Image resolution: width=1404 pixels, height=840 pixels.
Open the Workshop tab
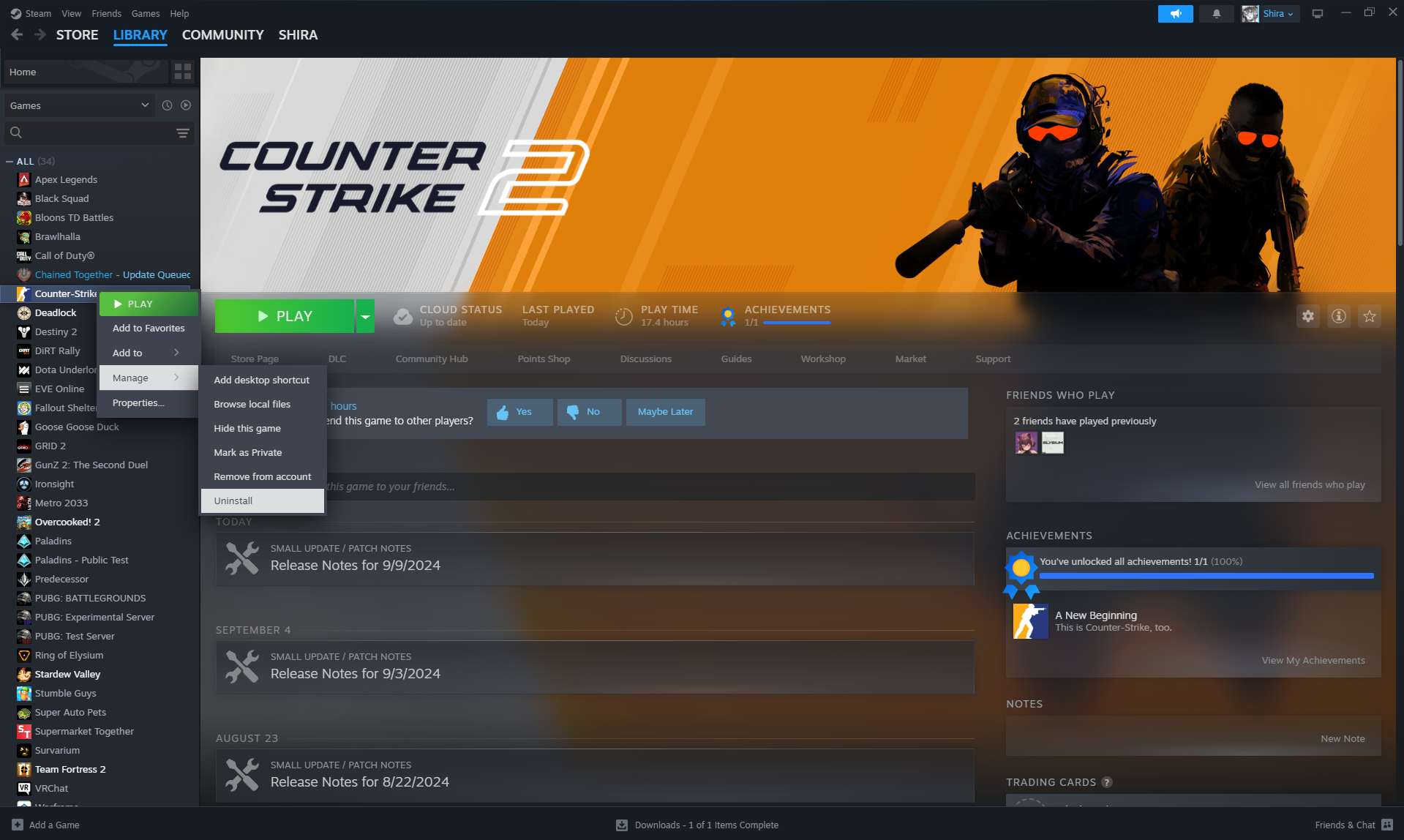click(x=823, y=359)
